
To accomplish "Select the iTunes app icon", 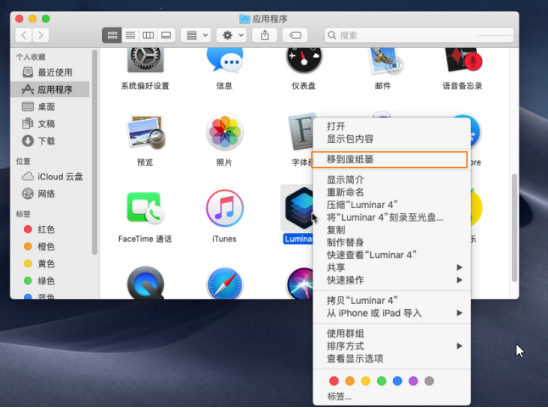I will 224,208.
